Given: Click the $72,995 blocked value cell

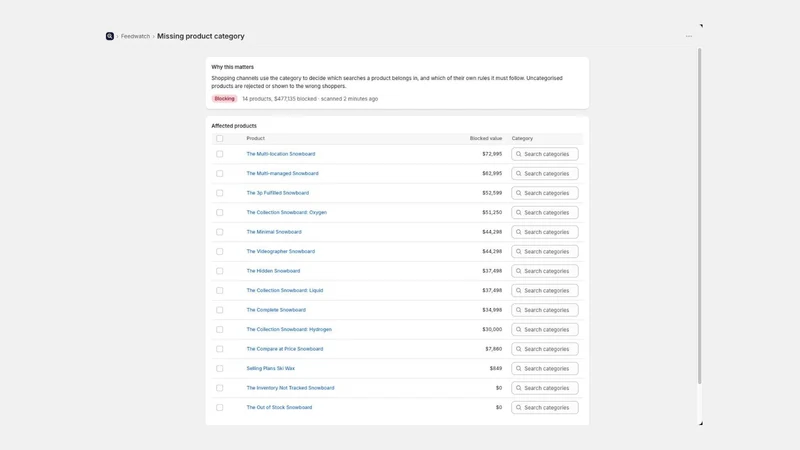Looking at the screenshot, I should [x=492, y=154].
